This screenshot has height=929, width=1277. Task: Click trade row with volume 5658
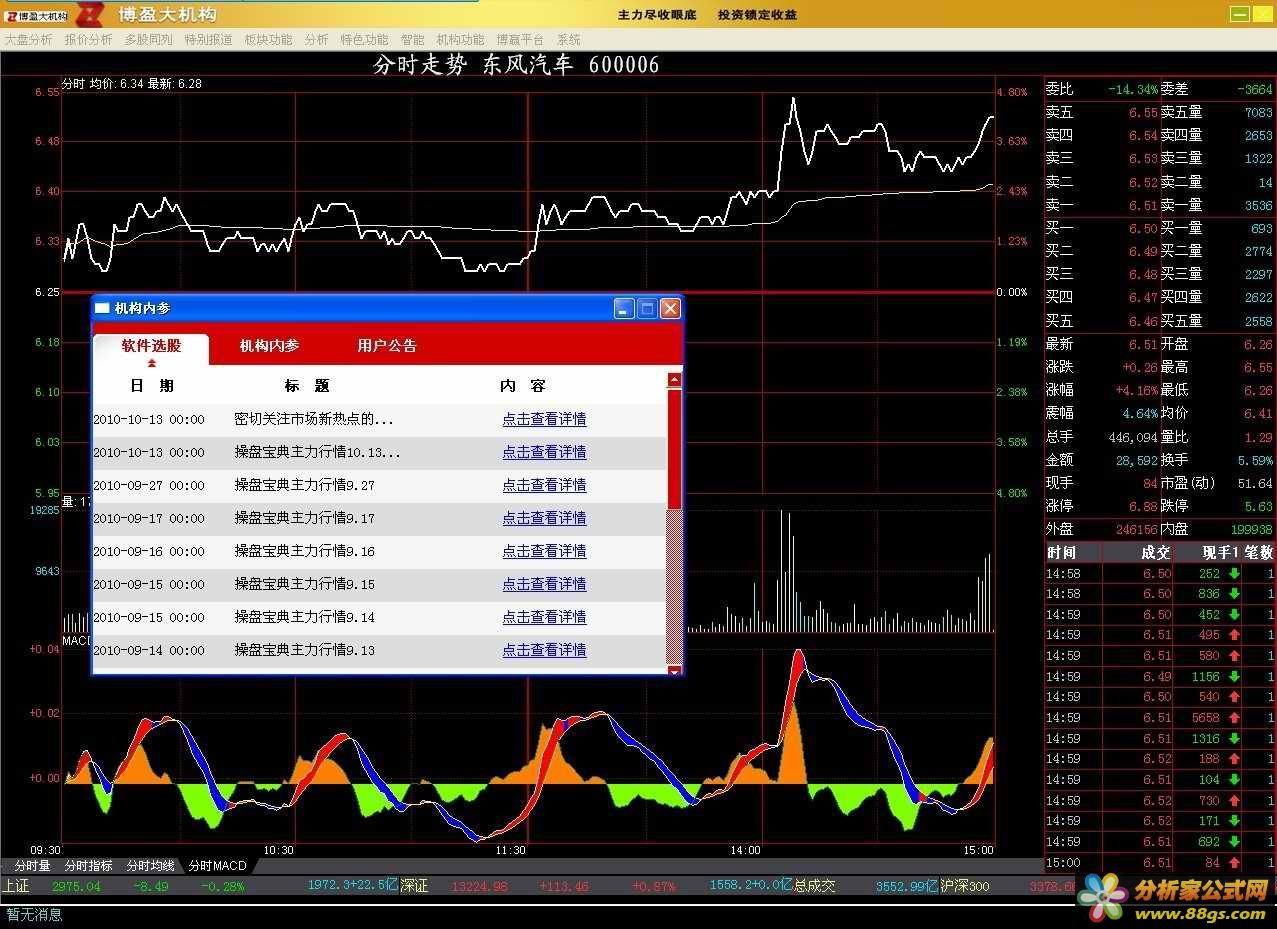coord(1160,718)
